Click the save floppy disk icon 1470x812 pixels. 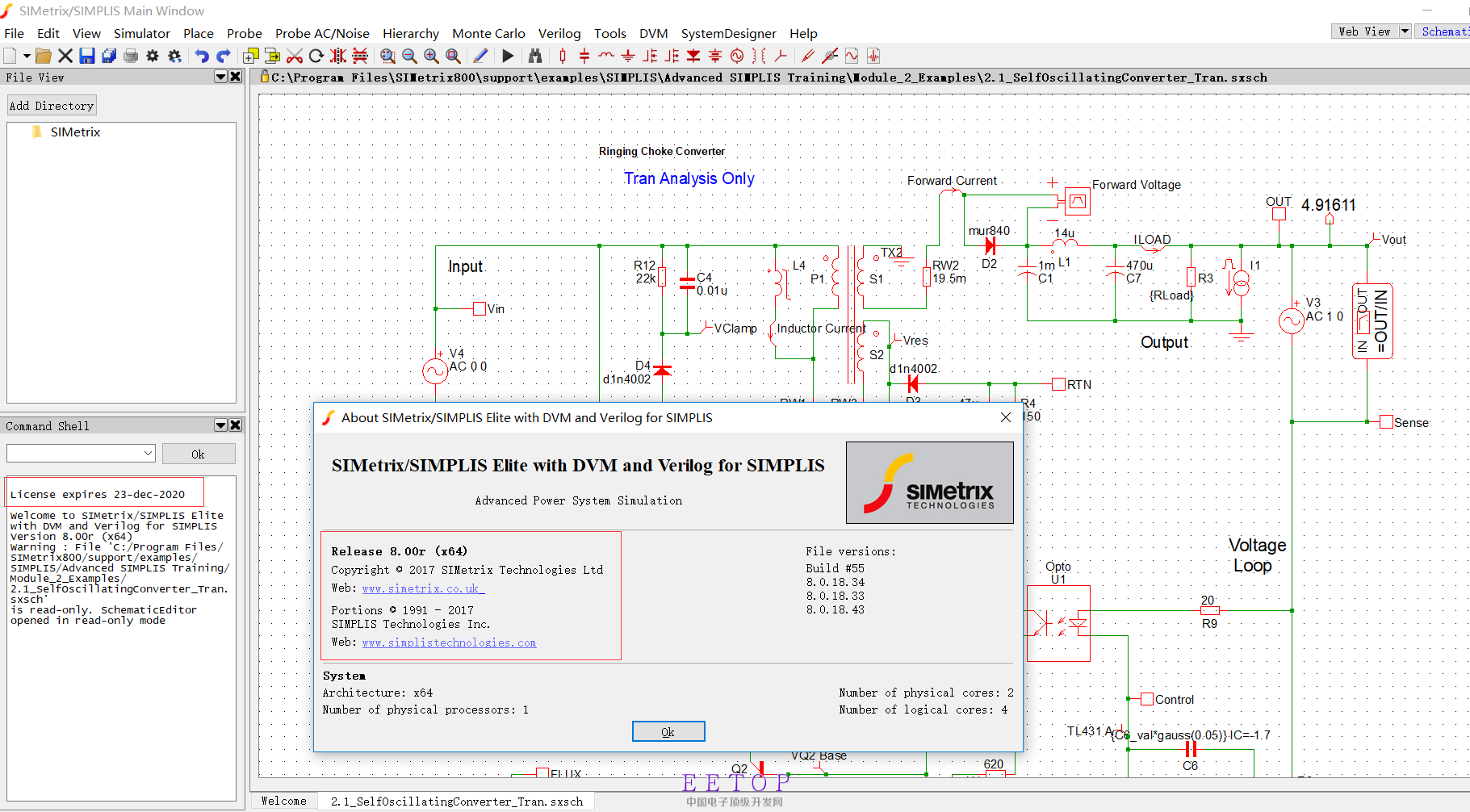(87, 56)
